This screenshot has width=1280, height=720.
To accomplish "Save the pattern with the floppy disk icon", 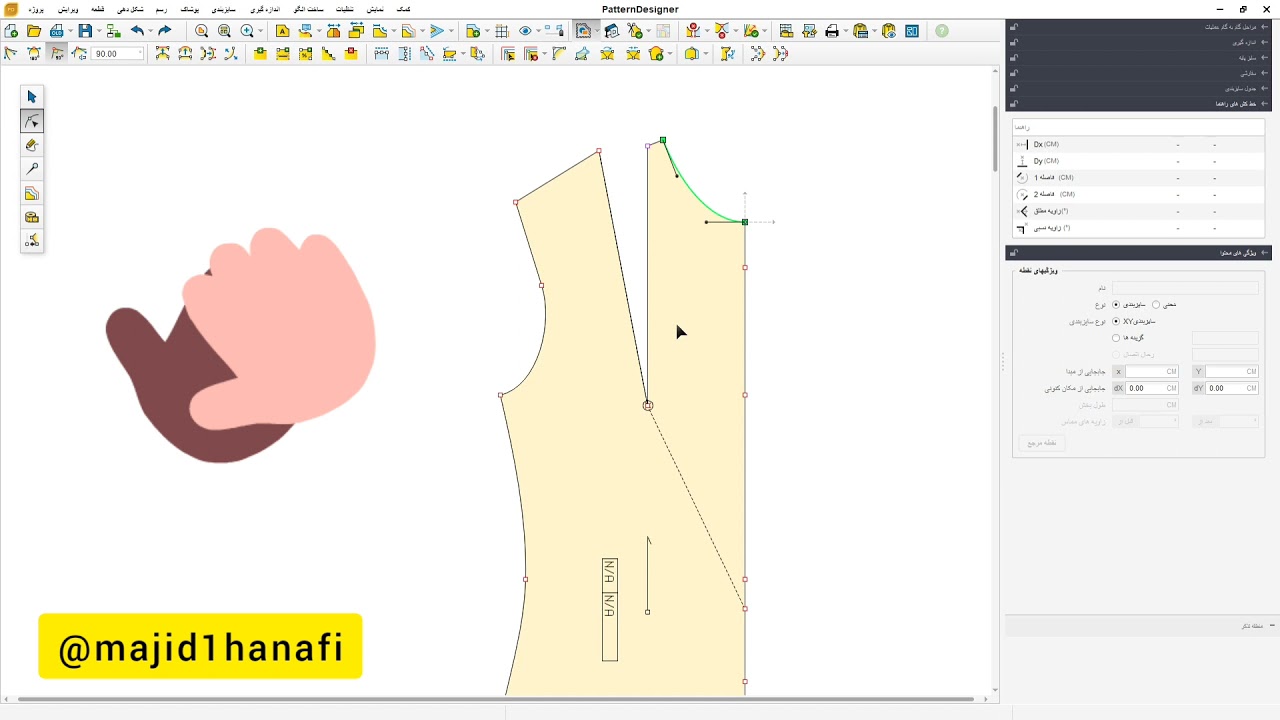I will pyautogui.click(x=85, y=31).
